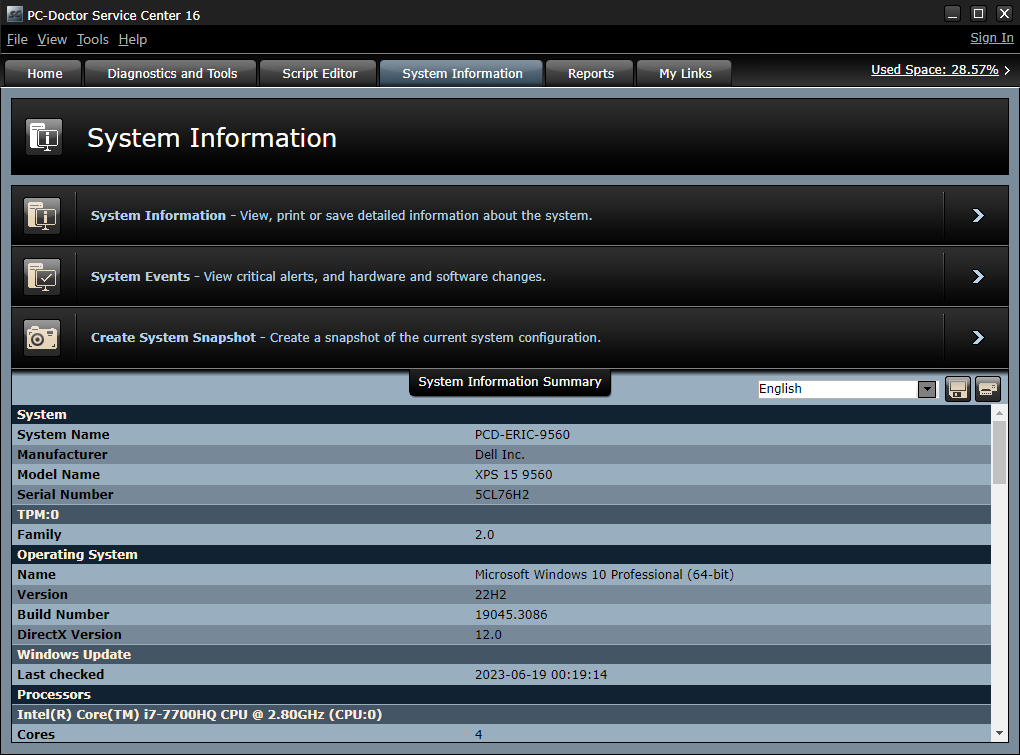This screenshot has width=1020, height=755.
Task: Open the Help menu
Action: point(132,39)
